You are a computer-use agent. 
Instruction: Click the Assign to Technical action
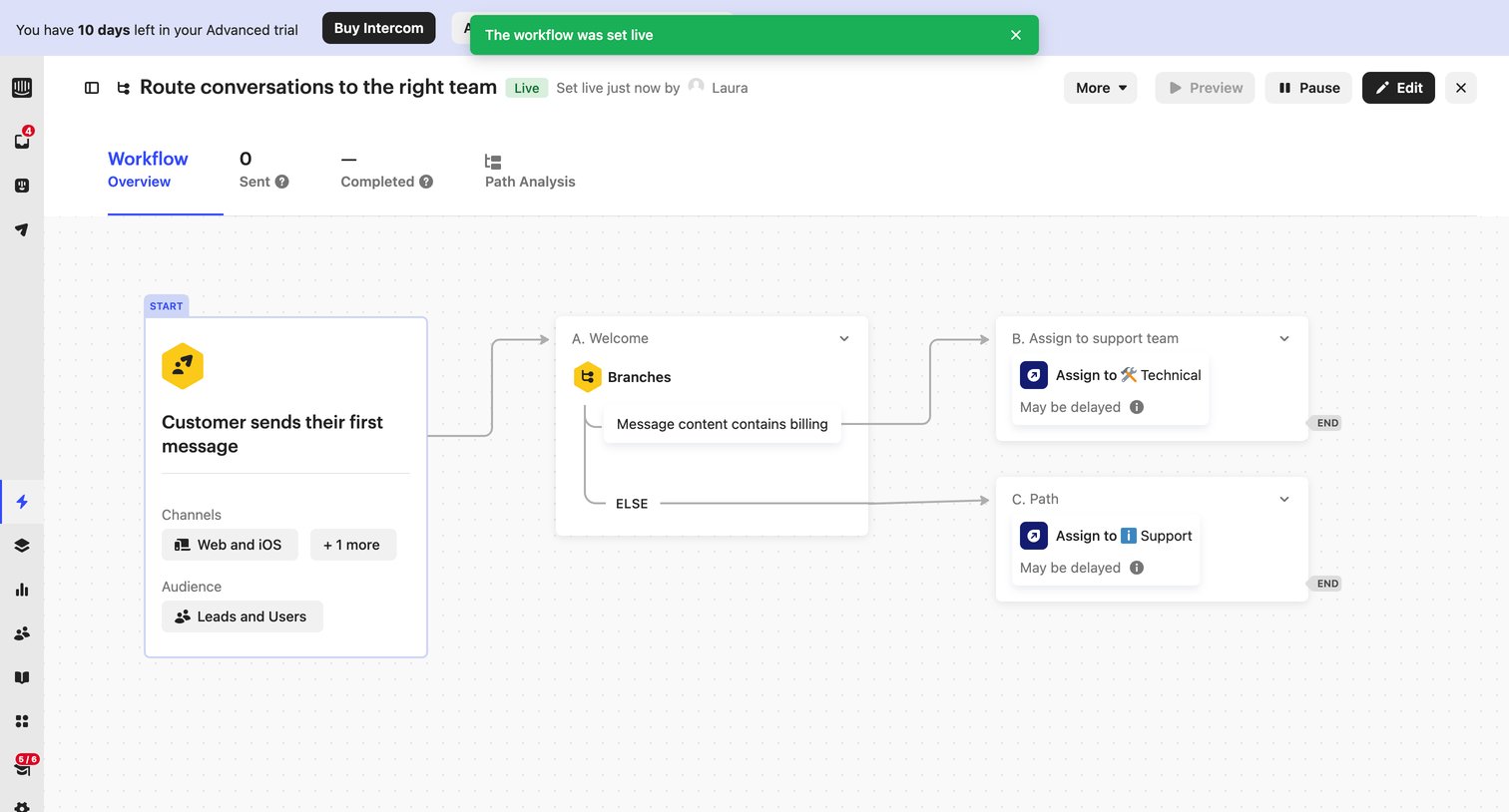coord(1110,390)
